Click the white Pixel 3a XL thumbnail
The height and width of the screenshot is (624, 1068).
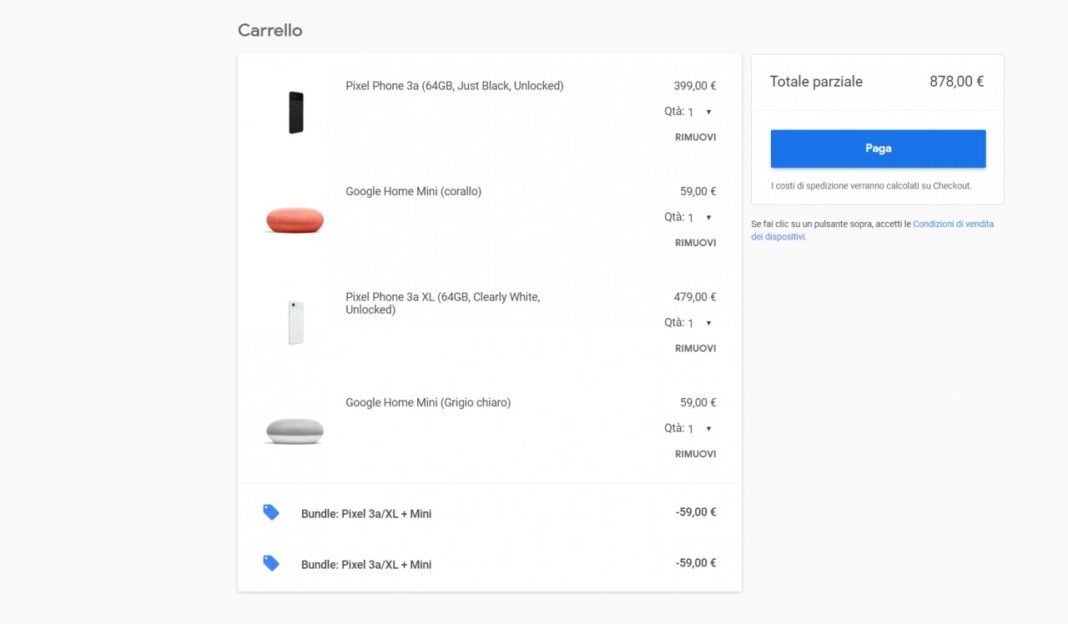point(296,323)
